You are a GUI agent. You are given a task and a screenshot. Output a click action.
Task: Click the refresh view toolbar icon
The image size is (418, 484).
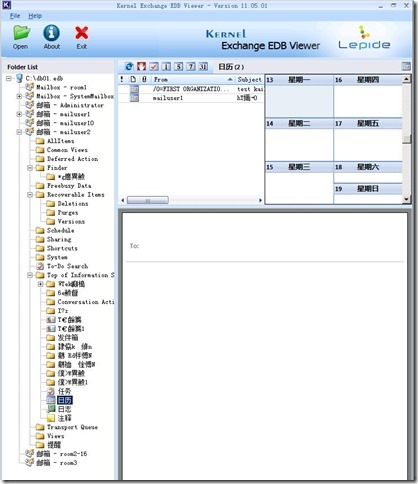click(129, 67)
